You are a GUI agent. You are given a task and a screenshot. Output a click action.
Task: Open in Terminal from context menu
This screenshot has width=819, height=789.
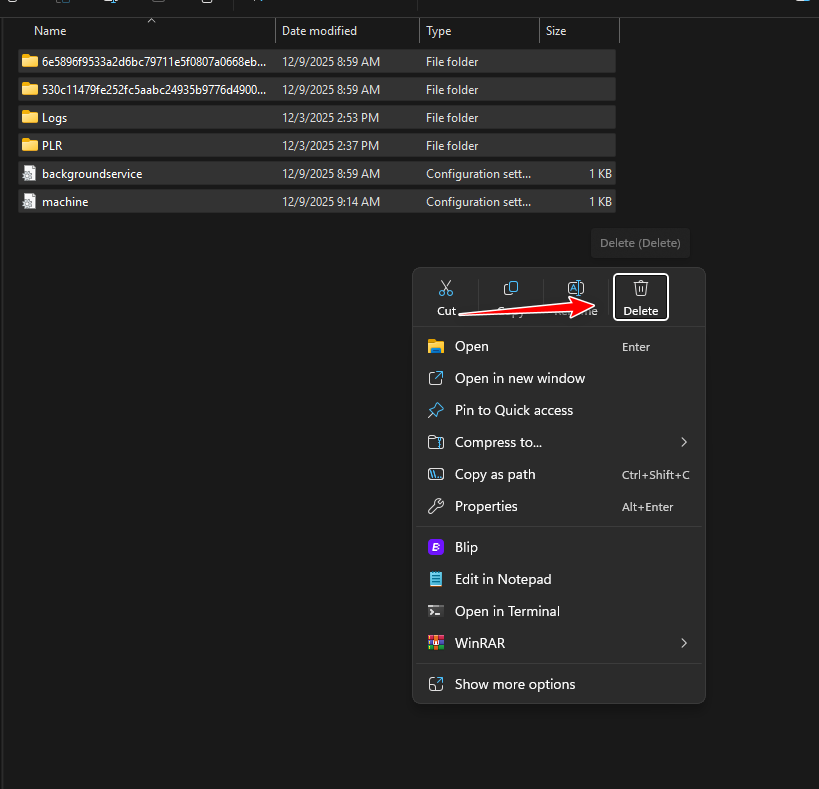(506, 611)
